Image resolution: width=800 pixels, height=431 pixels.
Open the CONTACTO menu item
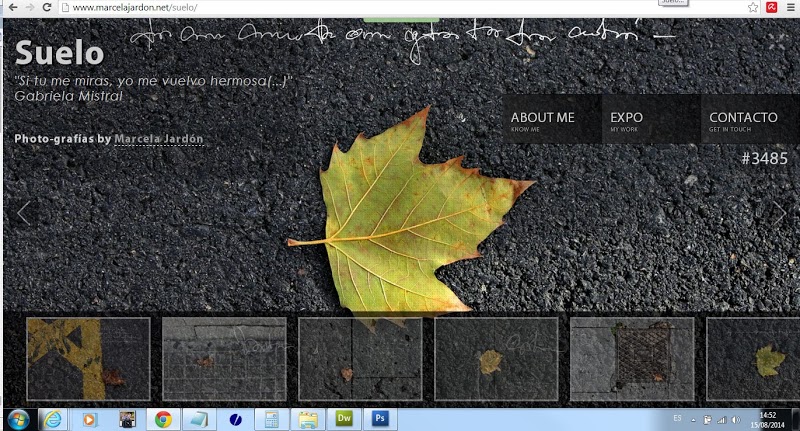[750, 119]
